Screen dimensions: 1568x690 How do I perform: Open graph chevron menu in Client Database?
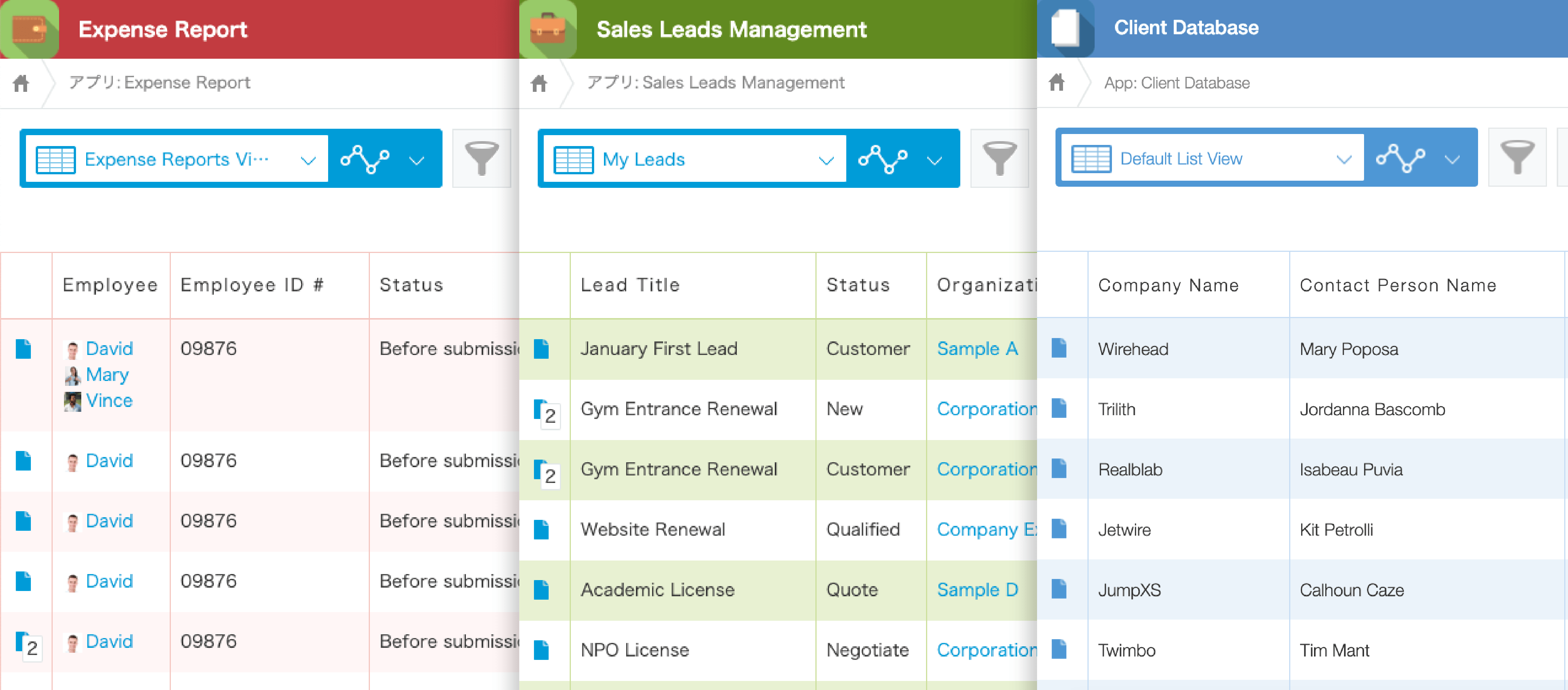(x=1452, y=159)
